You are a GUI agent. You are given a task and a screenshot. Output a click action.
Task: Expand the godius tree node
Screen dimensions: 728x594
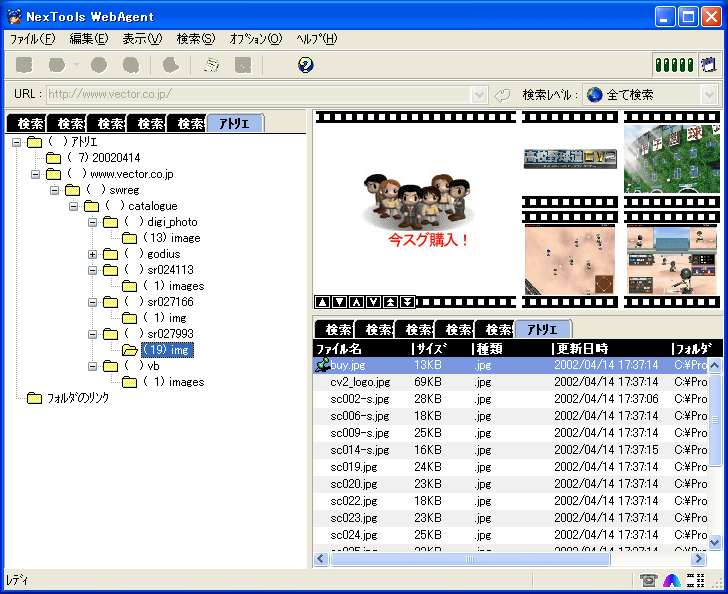pos(93,255)
